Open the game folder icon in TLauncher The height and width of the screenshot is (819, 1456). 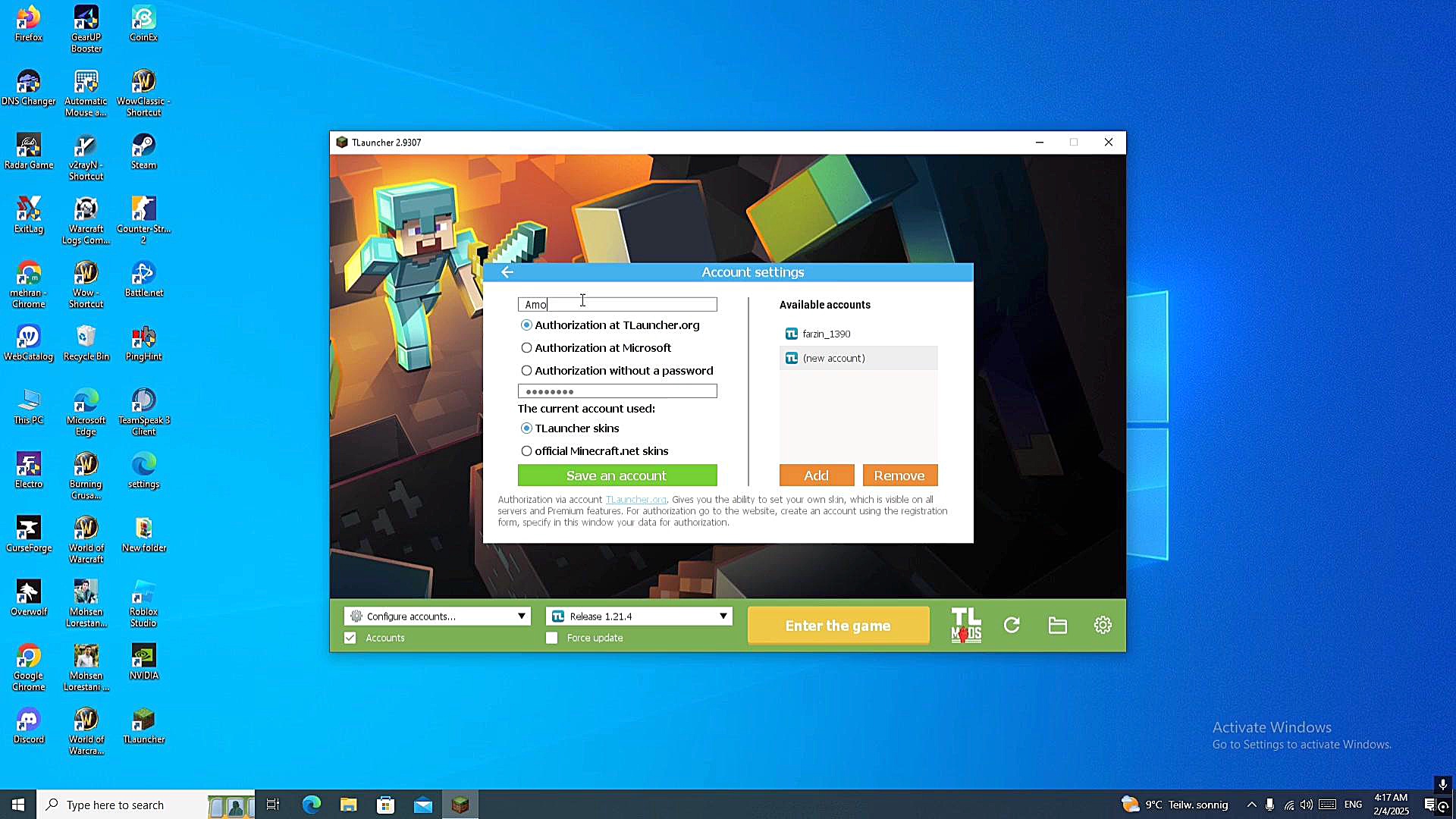click(1058, 626)
